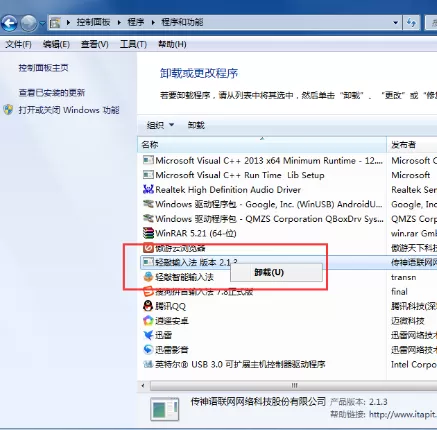Click the Realtek High Definition Audio Driver icon
The height and width of the screenshot is (430, 437).
click(x=148, y=190)
